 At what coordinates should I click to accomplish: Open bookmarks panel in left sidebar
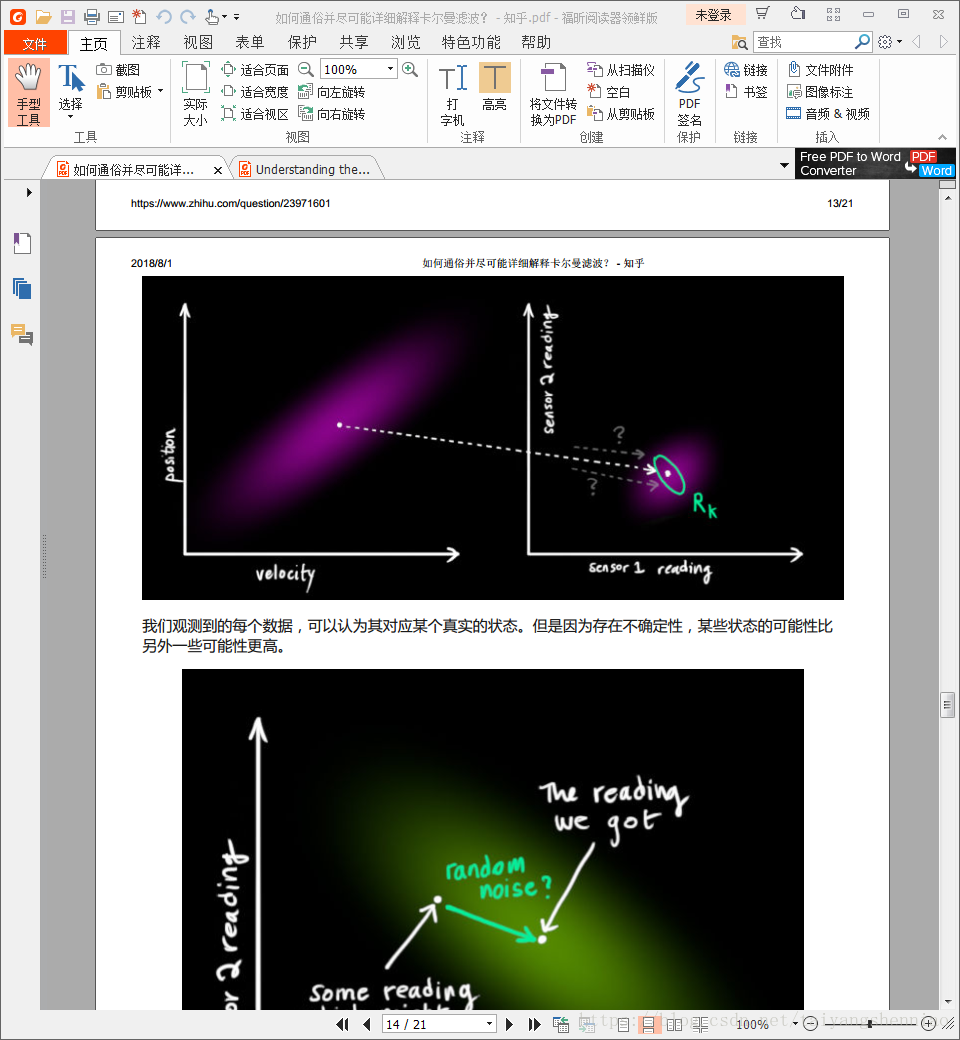click(22, 243)
